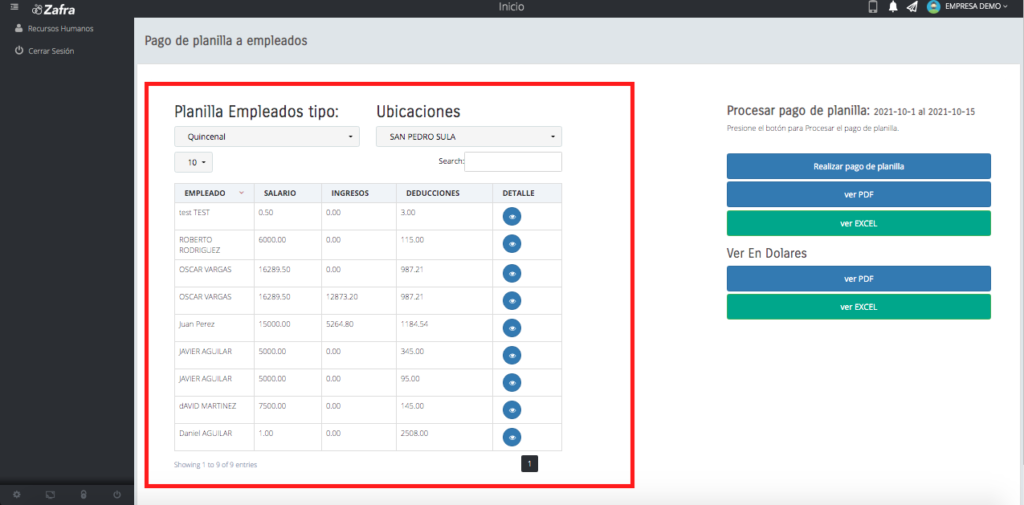1024x505 pixels.
Task: Click salary value 15000.00
Action: tap(274, 324)
